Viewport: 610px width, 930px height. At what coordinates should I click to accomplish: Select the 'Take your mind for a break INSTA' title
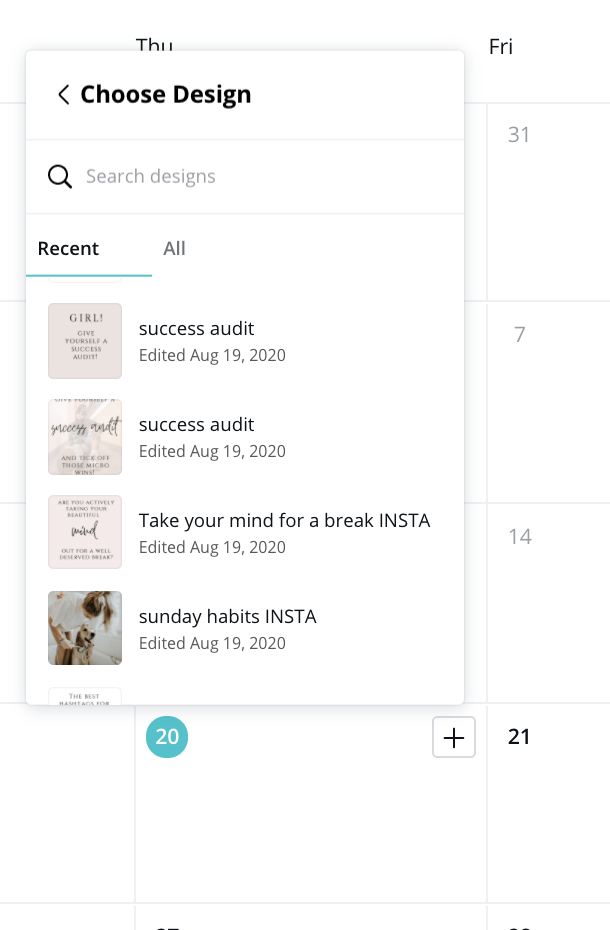coord(284,521)
